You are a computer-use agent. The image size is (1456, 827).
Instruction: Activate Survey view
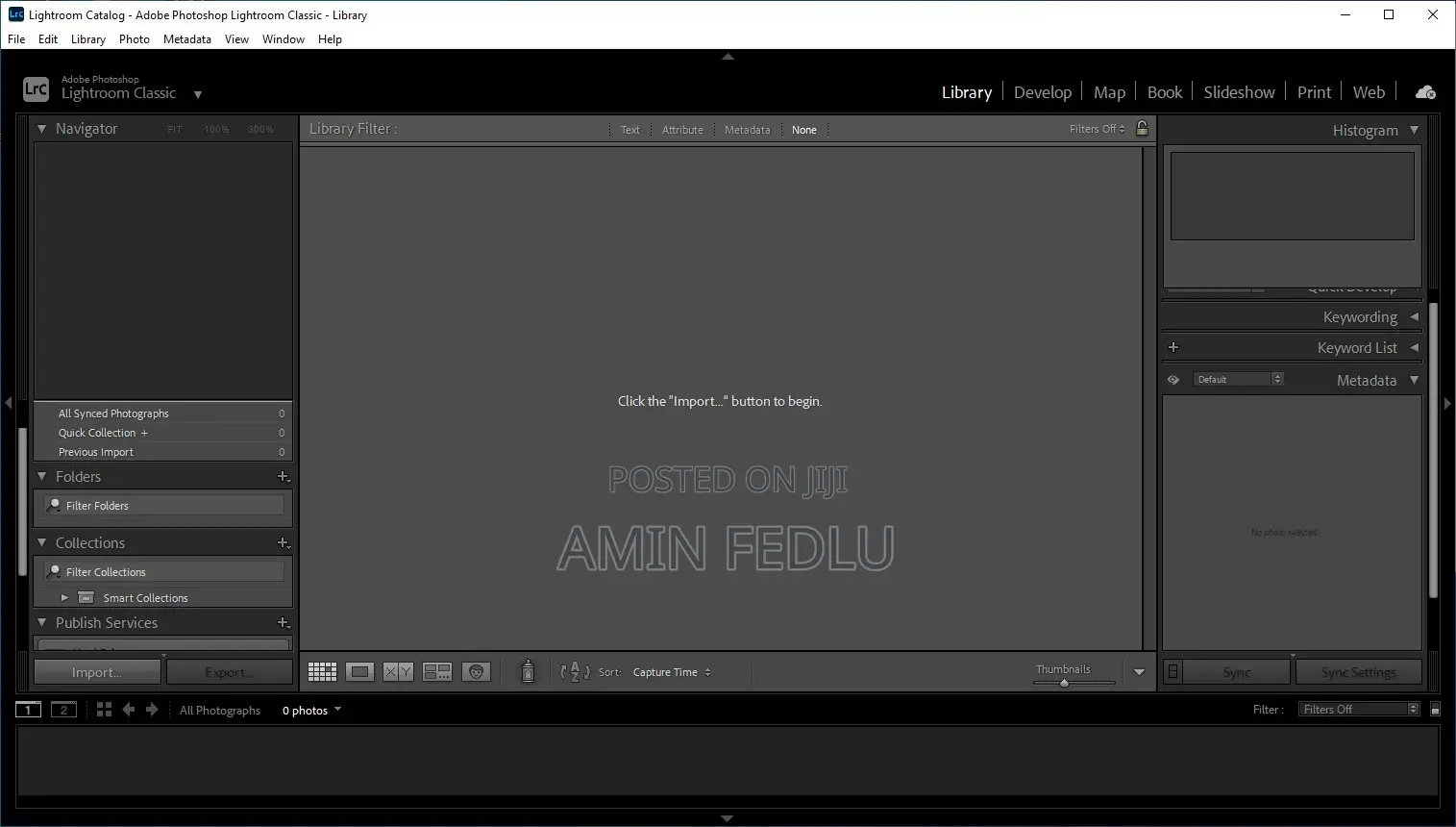[x=437, y=671]
